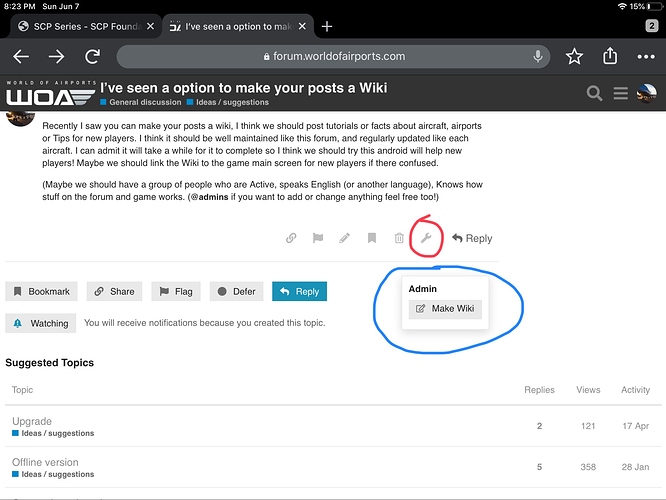Open a new browser tab with plus
The height and width of the screenshot is (500, 666).
pos(327,27)
